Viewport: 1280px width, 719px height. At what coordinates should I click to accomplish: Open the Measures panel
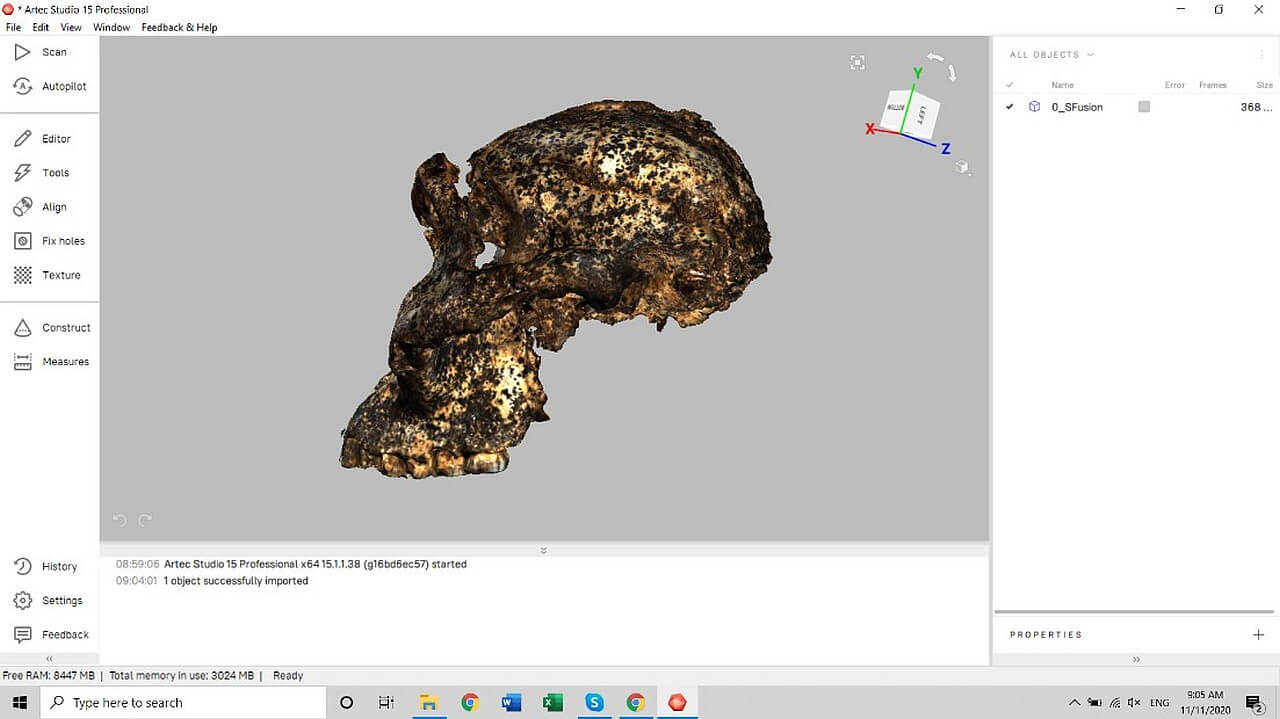pos(52,362)
